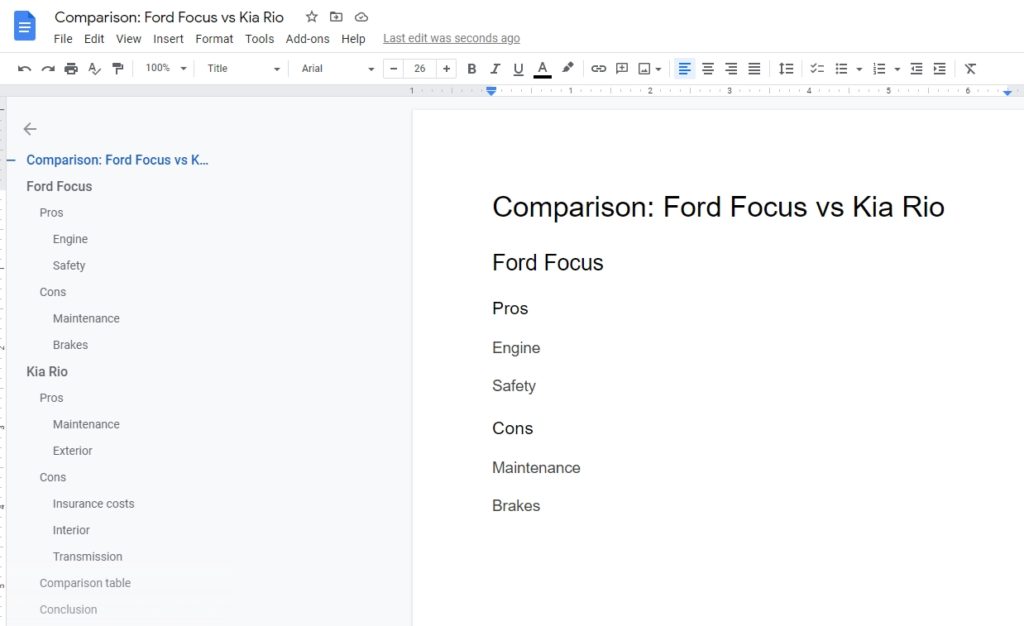1024x626 pixels.
Task: Go to Conclusion outline heading
Action: click(68, 609)
